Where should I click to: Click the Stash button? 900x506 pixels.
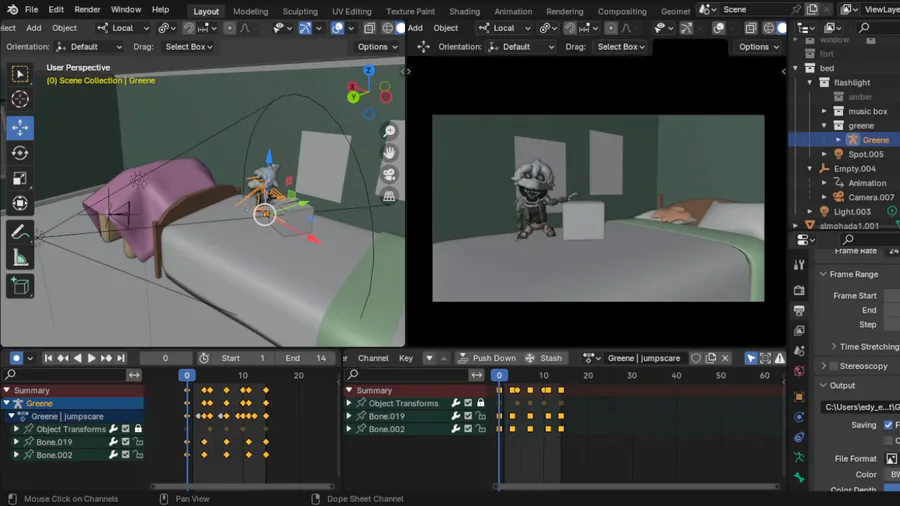point(544,358)
